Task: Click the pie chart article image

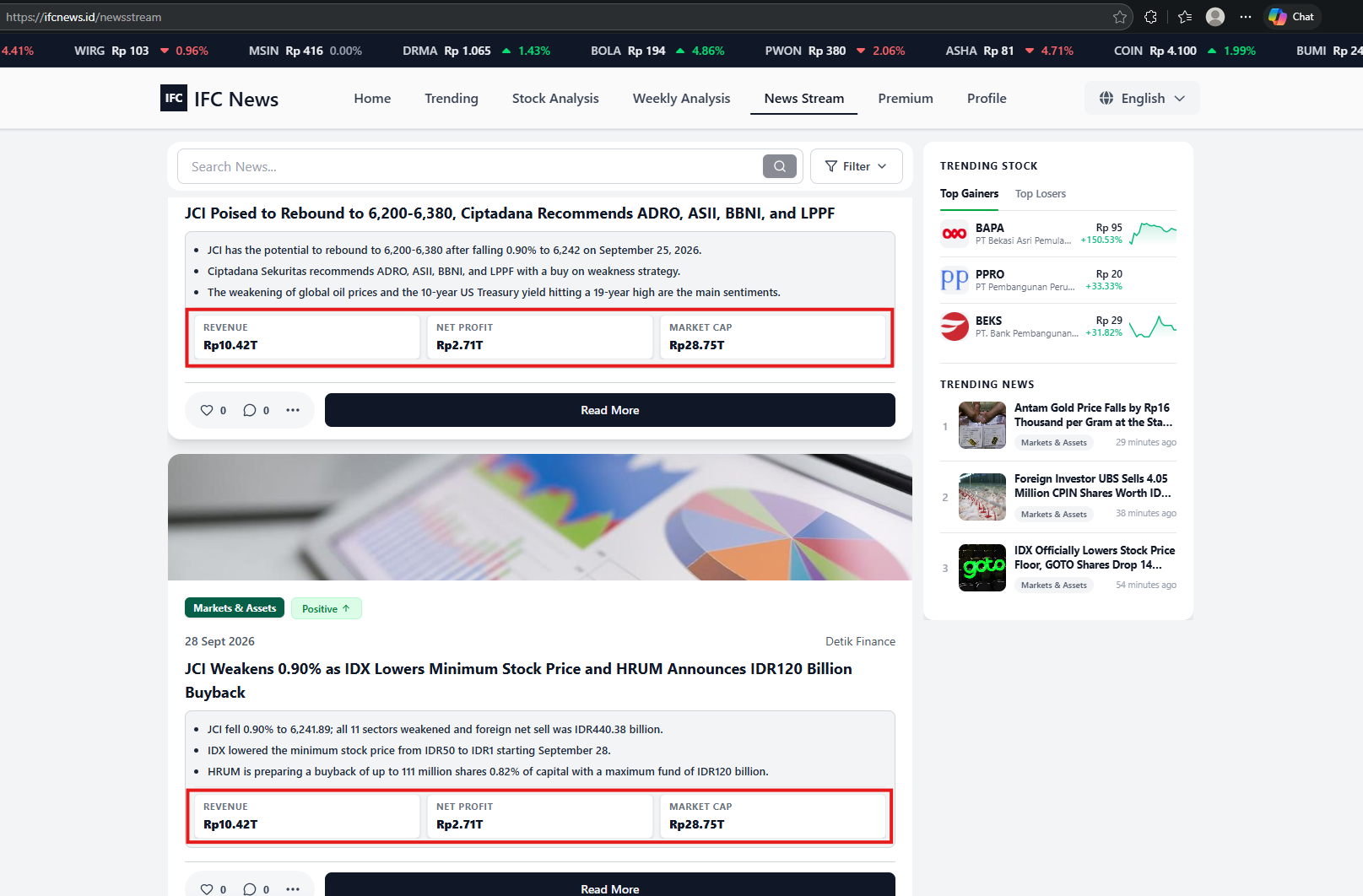Action: click(x=540, y=517)
